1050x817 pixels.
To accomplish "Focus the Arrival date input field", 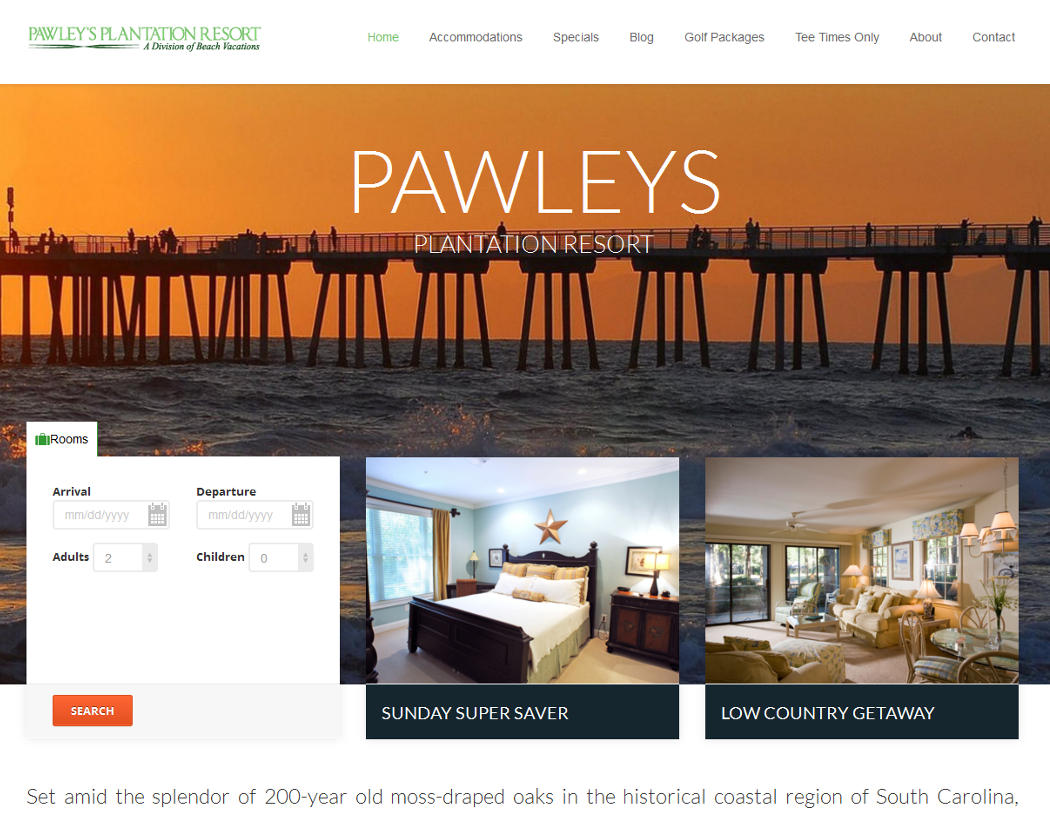I will 111,515.
